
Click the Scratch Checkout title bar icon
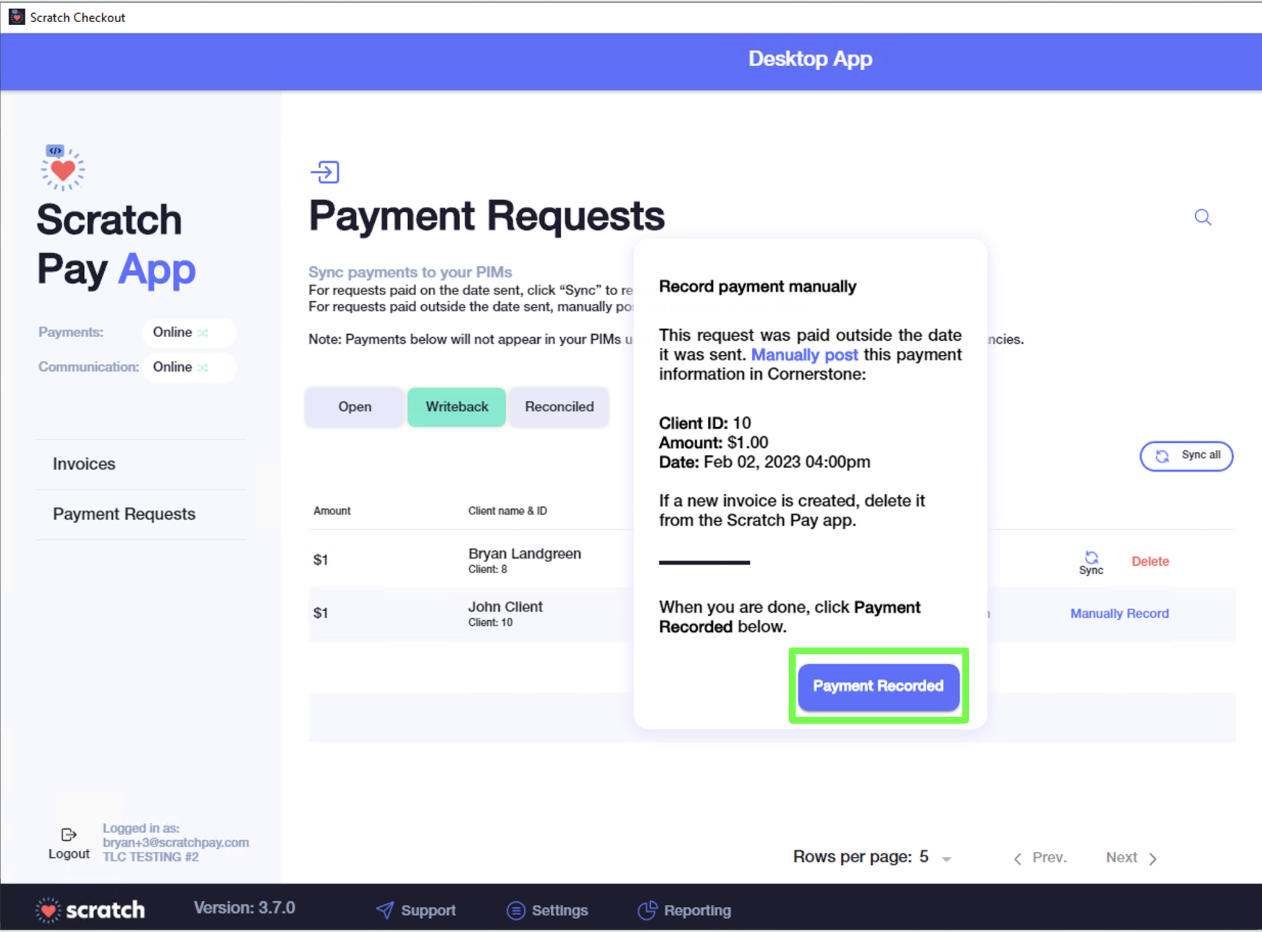pyautogui.click(x=16, y=17)
